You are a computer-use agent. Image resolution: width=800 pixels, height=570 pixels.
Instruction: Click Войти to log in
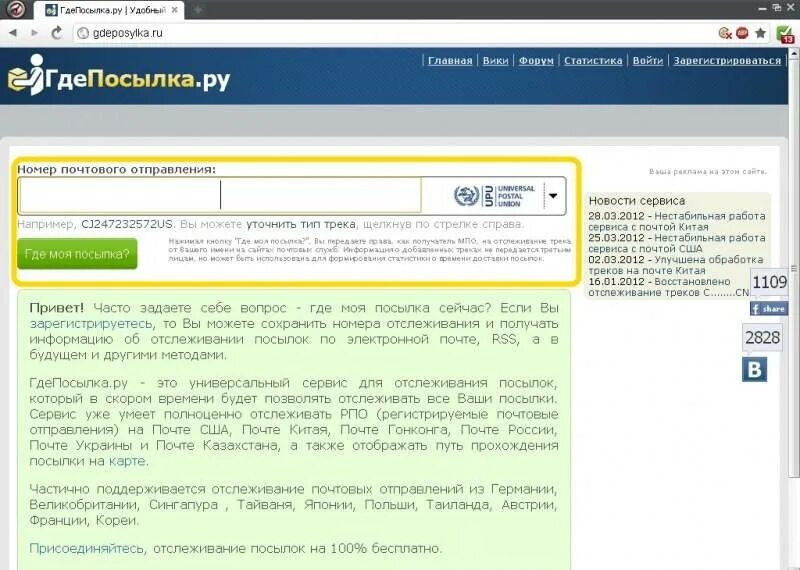[x=648, y=61]
